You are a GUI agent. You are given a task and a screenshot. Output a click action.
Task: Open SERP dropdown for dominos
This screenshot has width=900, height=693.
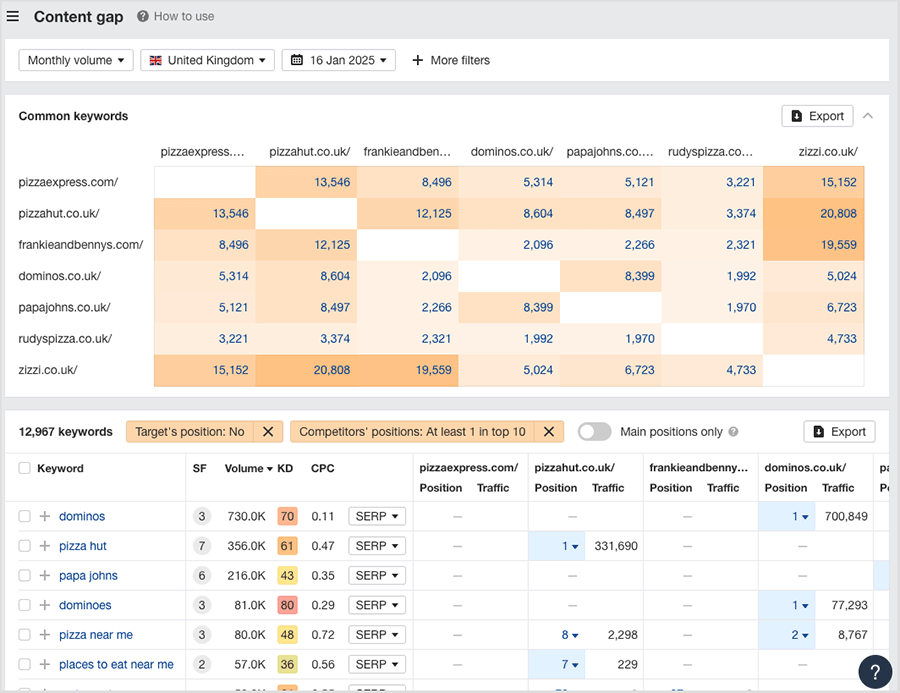click(x=377, y=516)
